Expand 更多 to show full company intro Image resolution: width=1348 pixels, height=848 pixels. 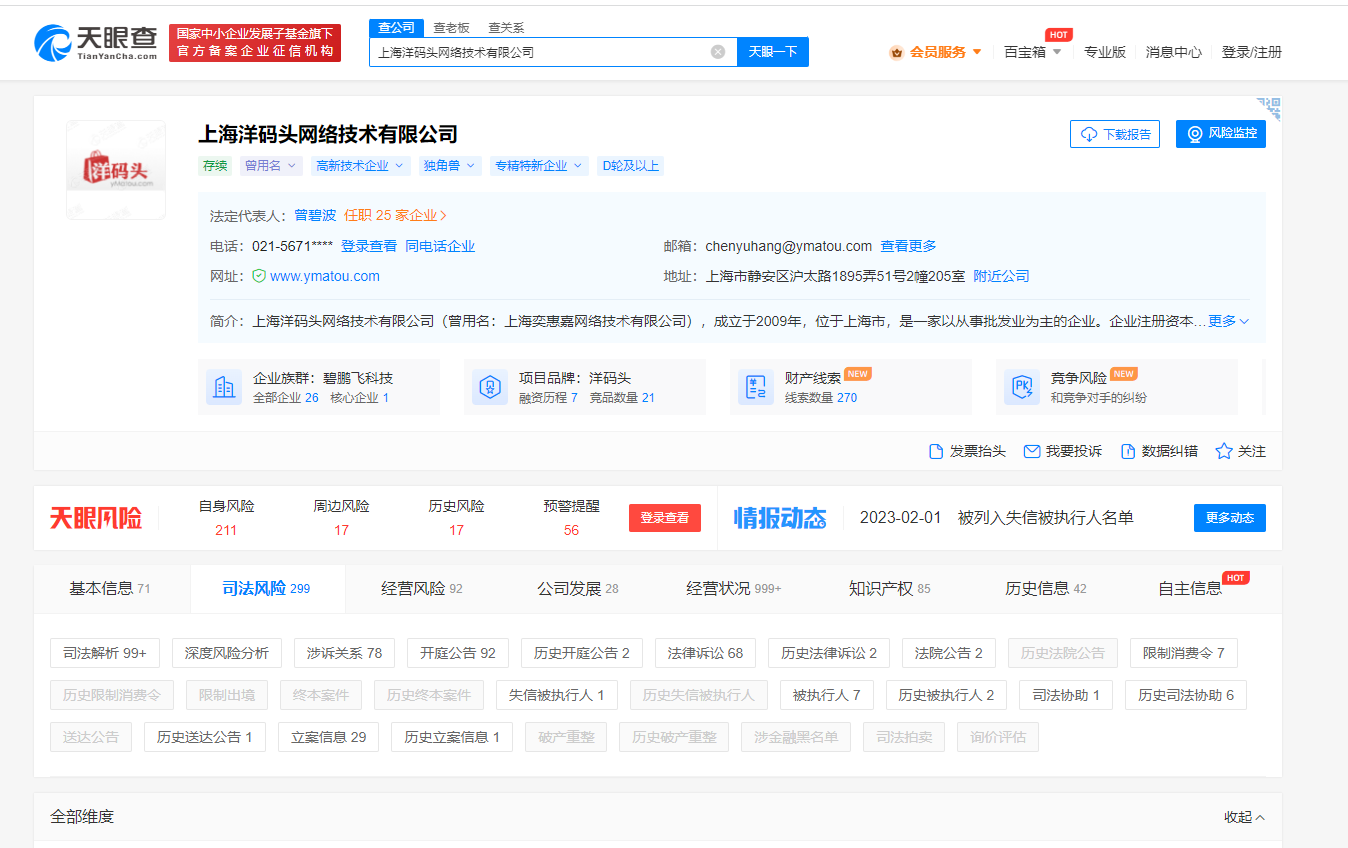1228,321
